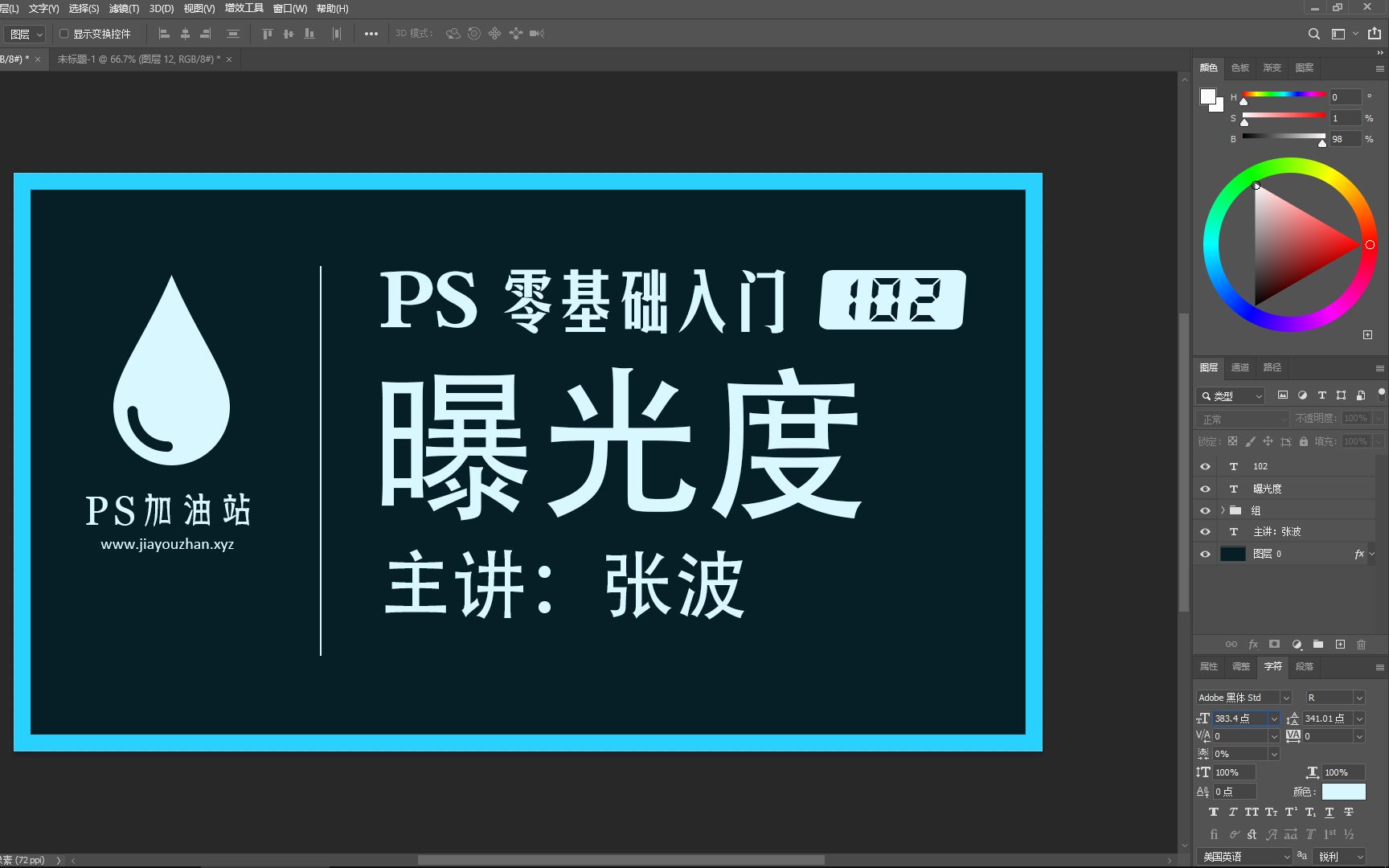This screenshot has height=868, width=1389.
Task: Toggle underline in Character panel
Action: pyautogui.click(x=1329, y=813)
